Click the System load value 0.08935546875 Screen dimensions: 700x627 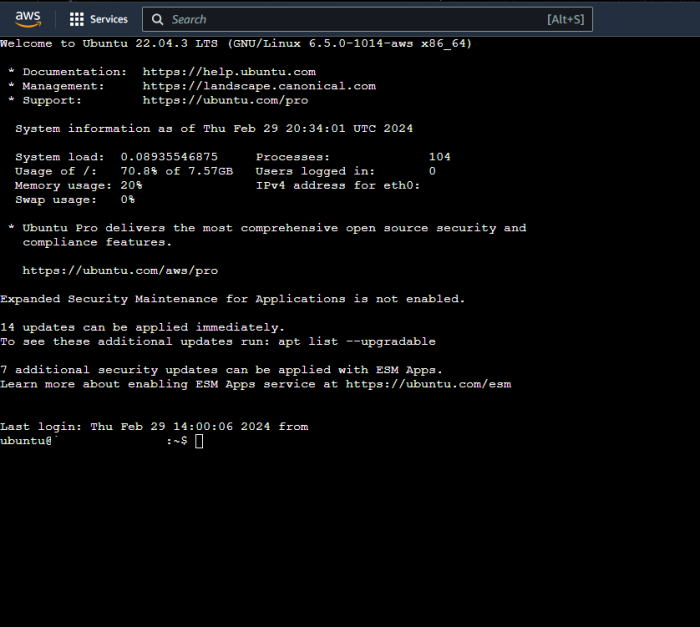click(169, 157)
